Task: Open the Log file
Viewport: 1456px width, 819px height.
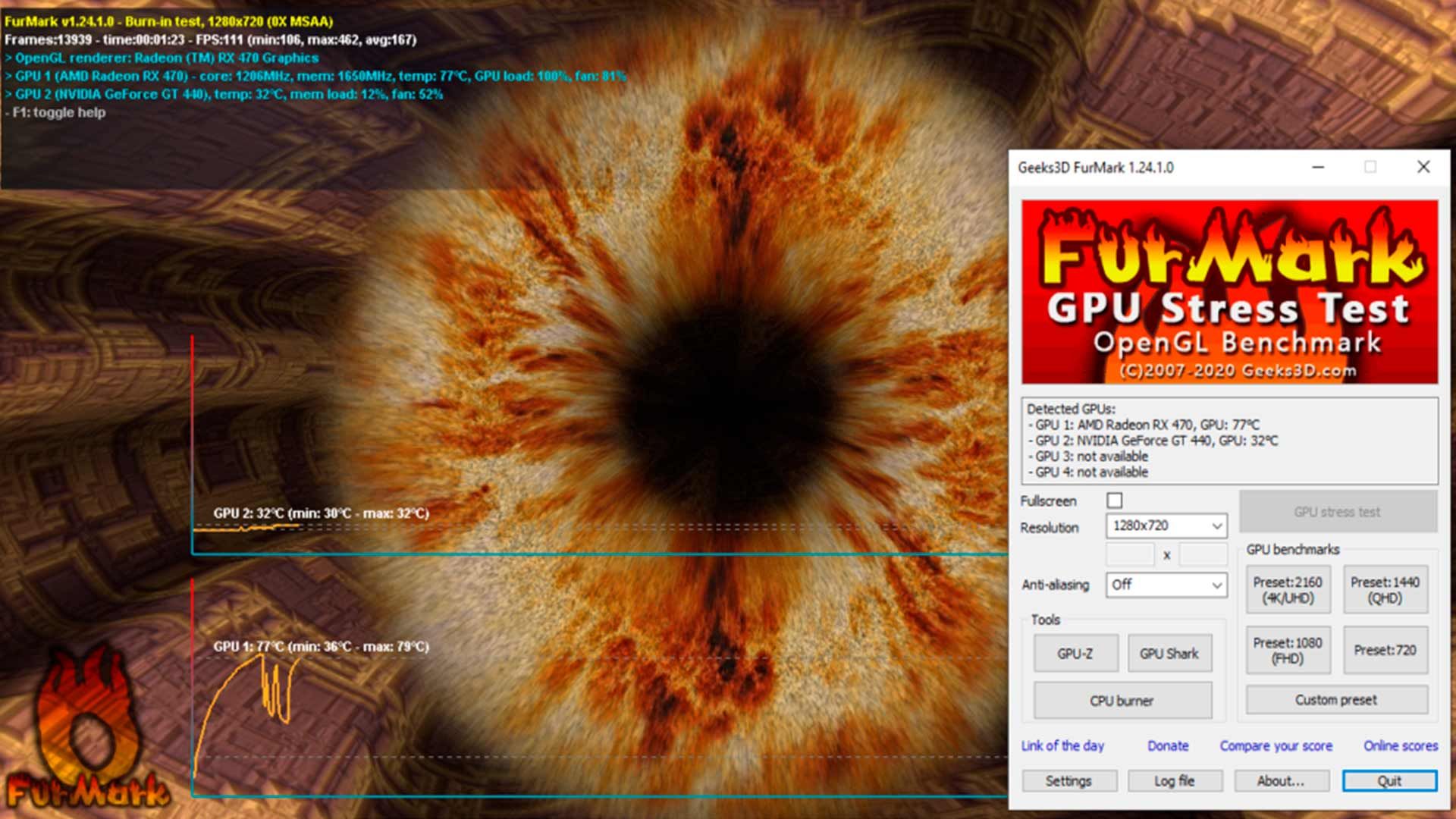Action: pyautogui.click(x=1174, y=781)
